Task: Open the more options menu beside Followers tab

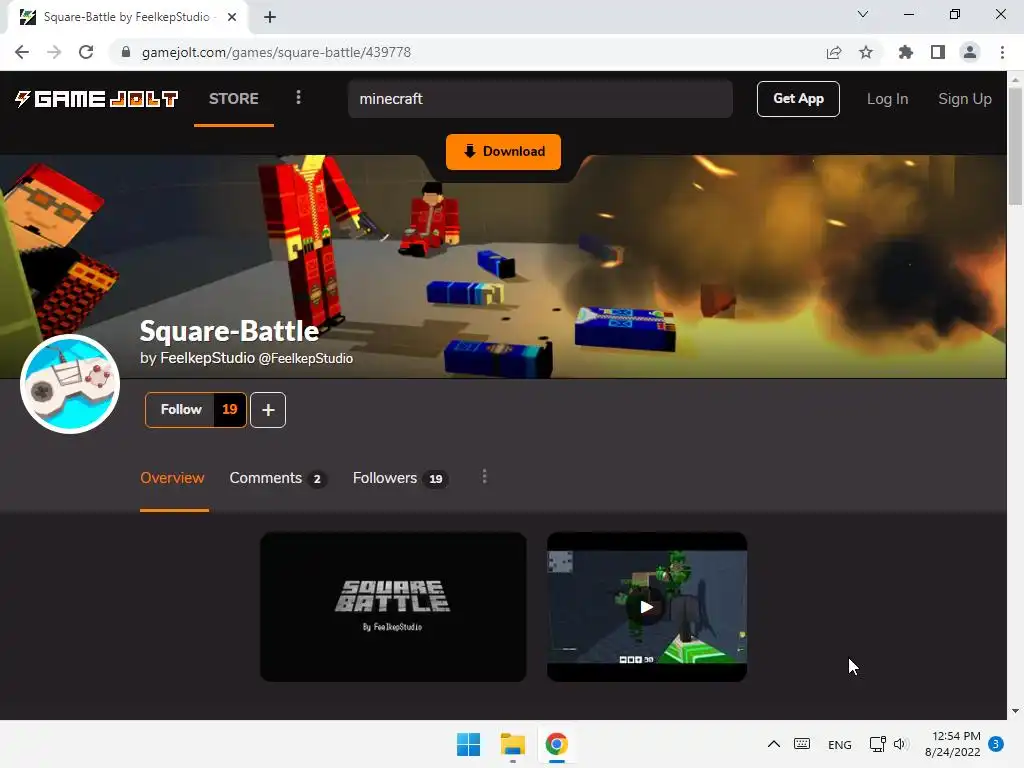Action: click(x=485, y=477)
